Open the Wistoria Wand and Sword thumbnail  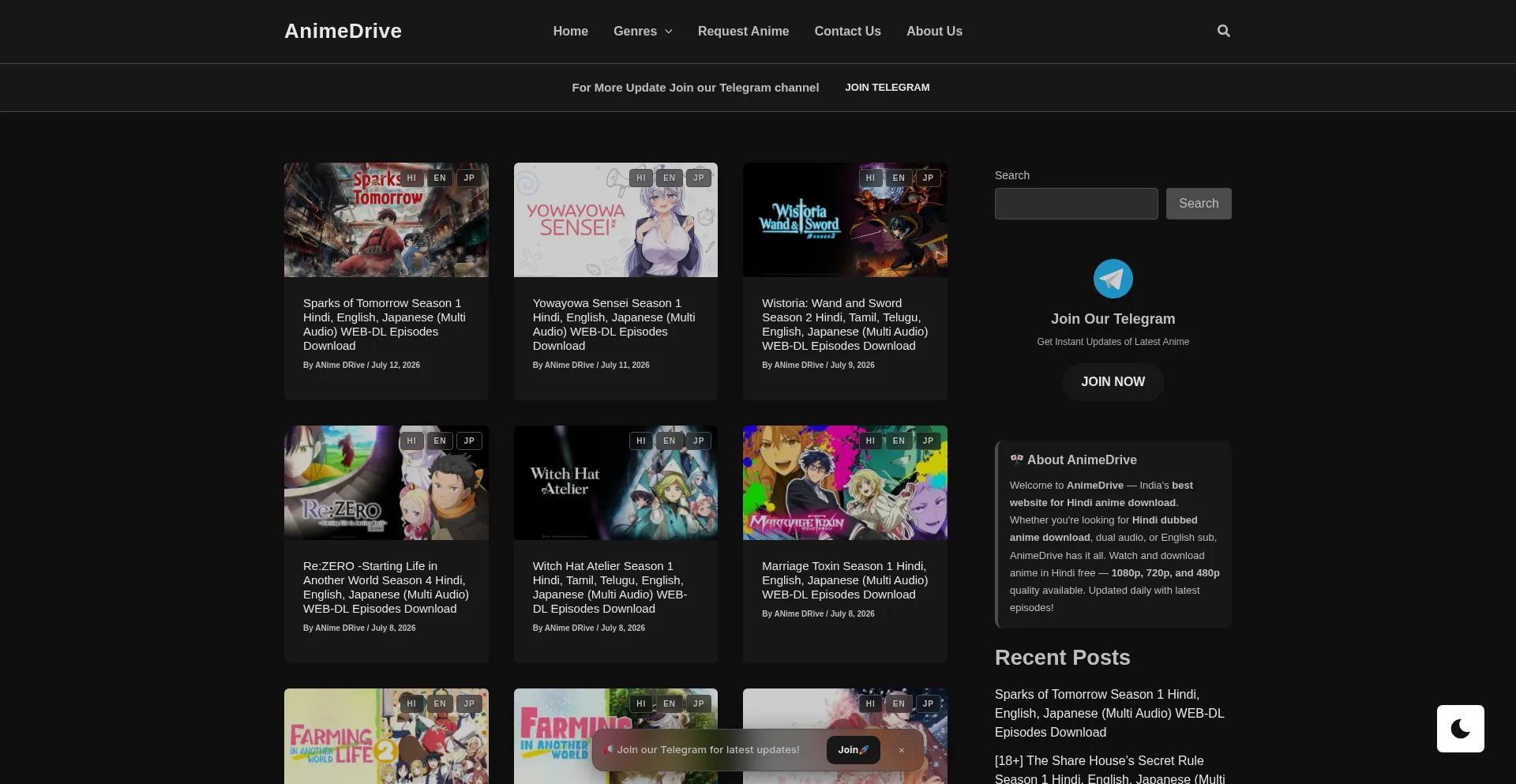point(845,220)
